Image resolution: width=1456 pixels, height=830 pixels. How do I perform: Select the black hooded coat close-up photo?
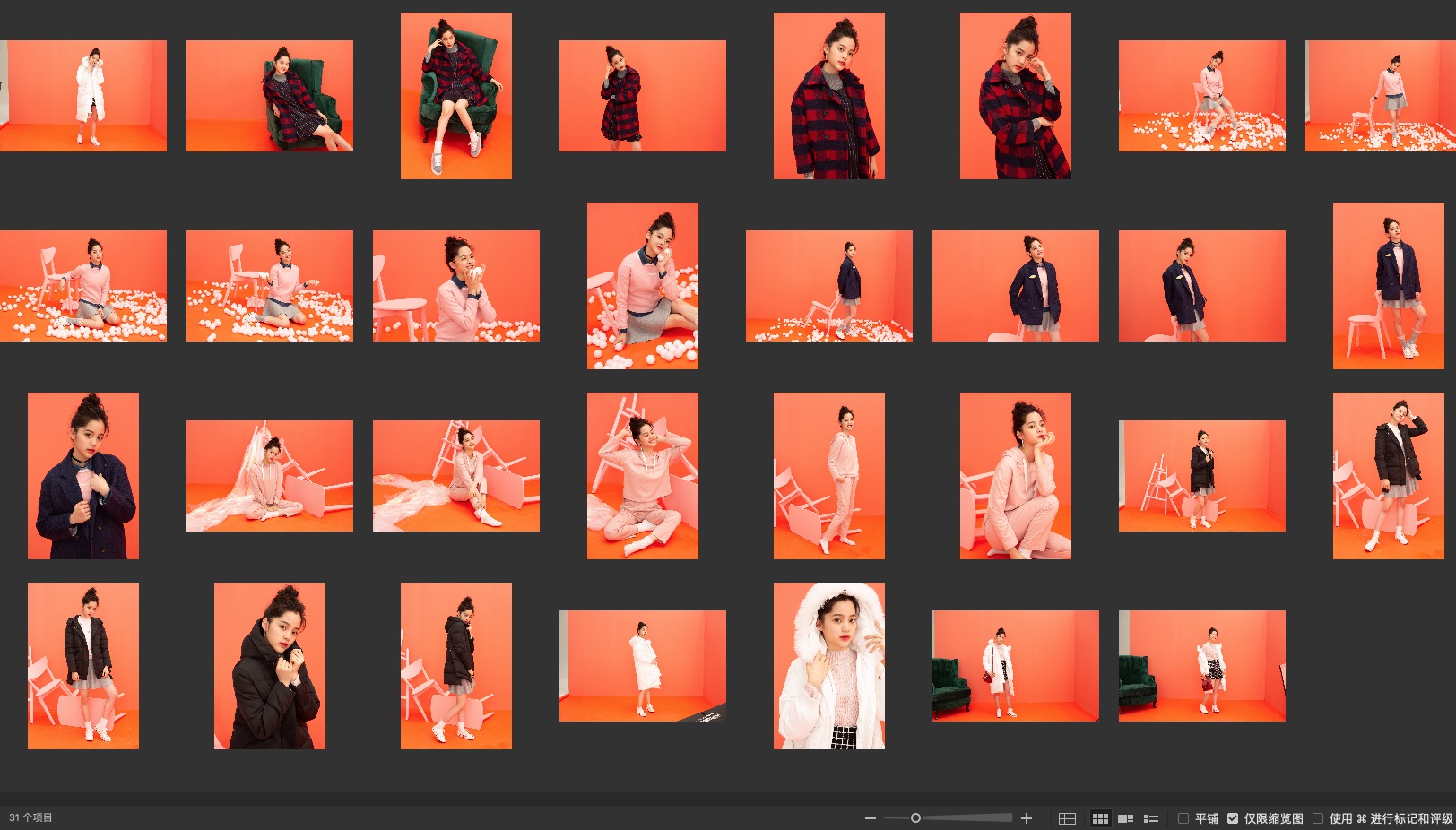coord(269,666)
